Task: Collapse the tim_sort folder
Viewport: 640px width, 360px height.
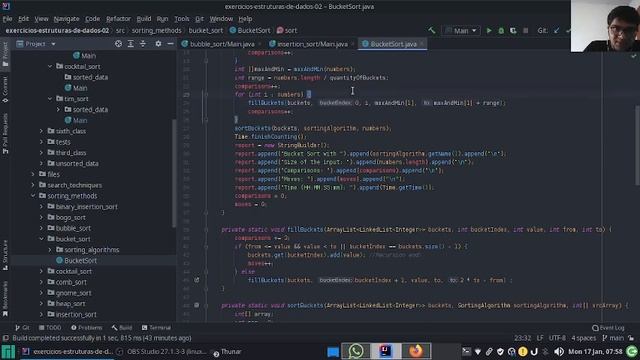Action: 50,98
